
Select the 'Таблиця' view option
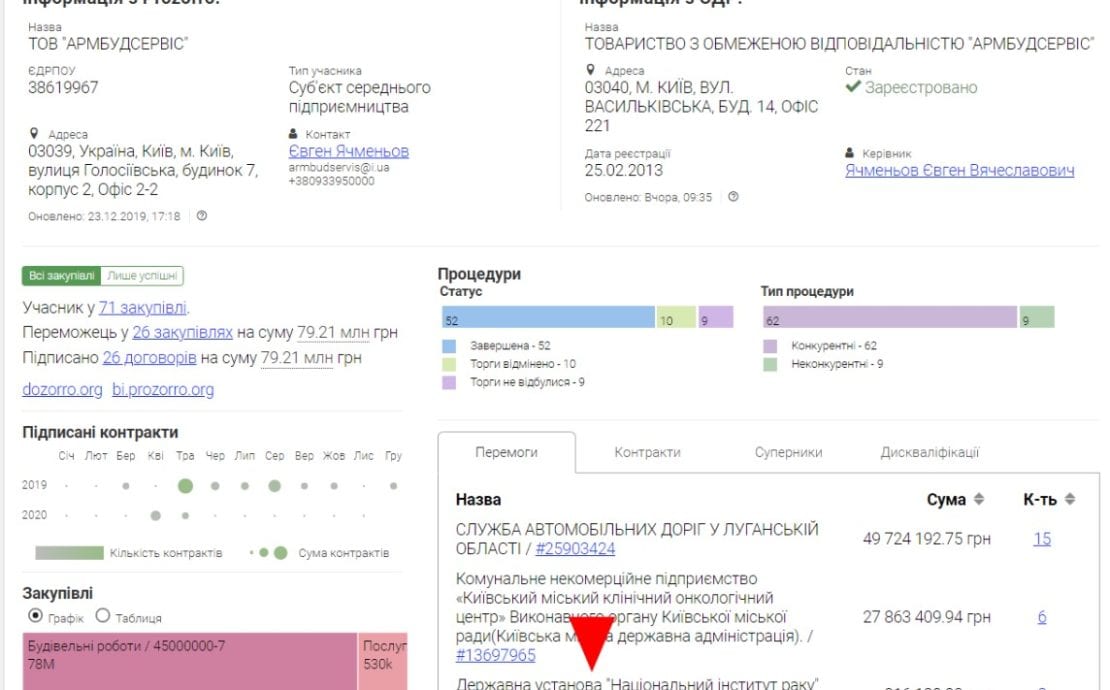pyautogui.click(x=103, y=616)
